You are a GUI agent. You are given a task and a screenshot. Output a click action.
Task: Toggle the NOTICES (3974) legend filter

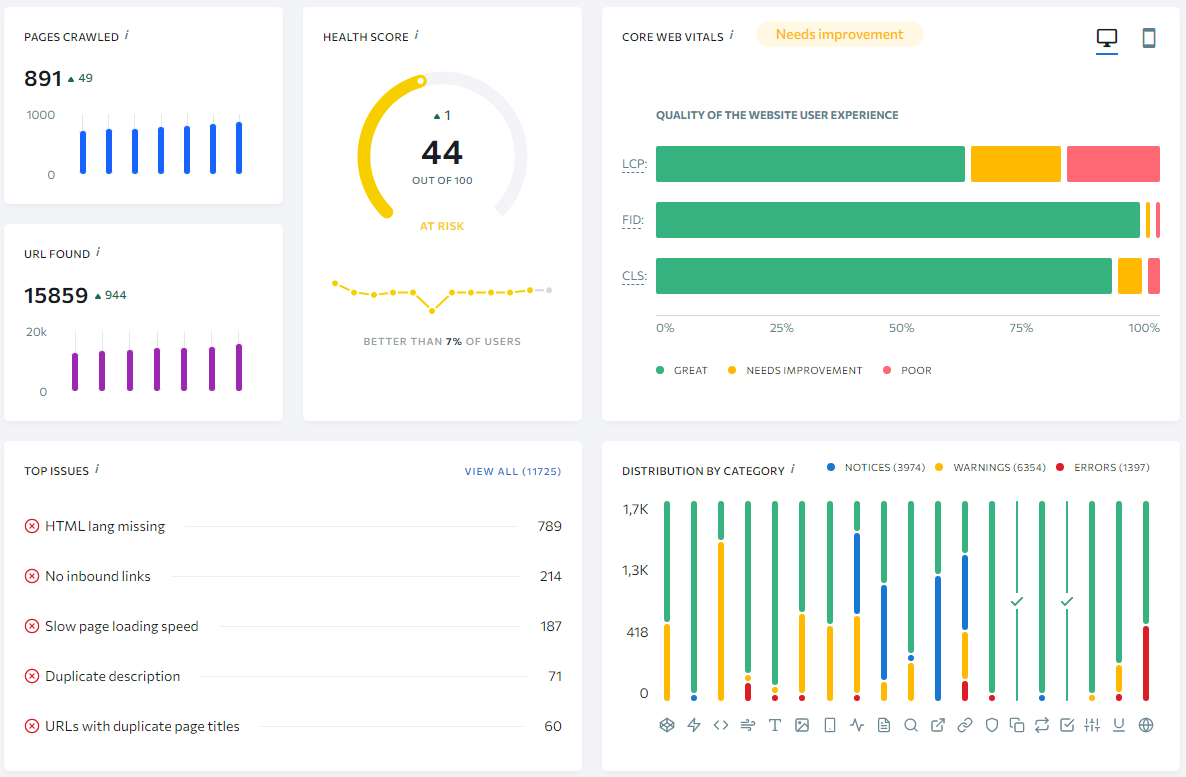[876, 468]
